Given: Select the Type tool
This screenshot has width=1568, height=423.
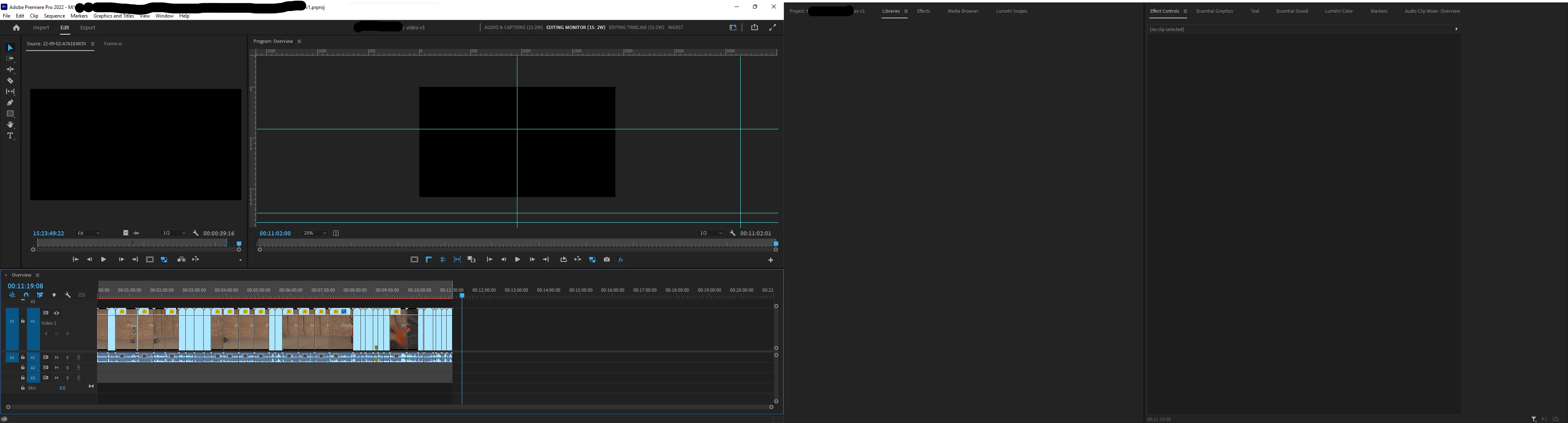Looking at the screenshot, I should 10,135.
